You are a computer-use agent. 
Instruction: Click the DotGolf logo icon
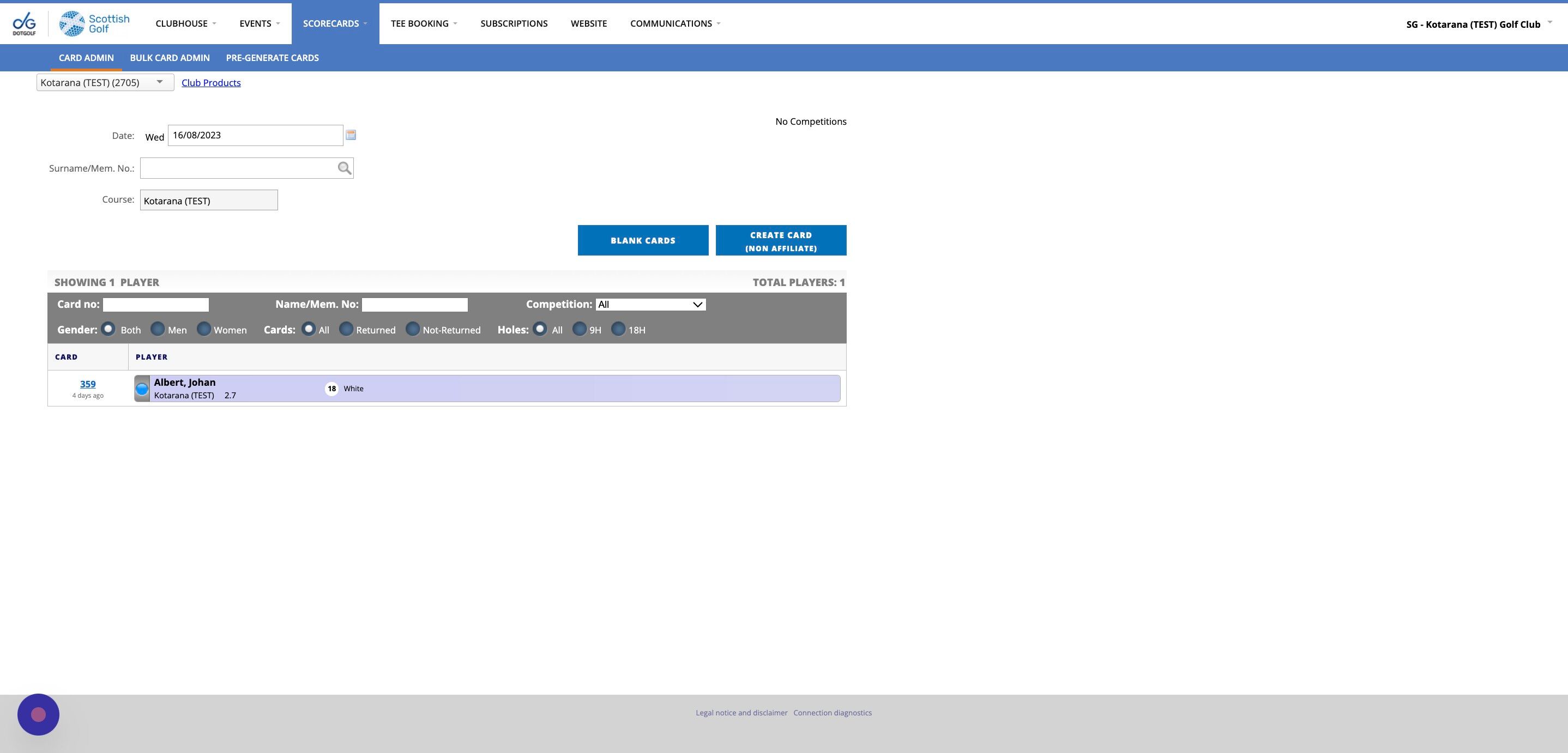tap(25, 24)
